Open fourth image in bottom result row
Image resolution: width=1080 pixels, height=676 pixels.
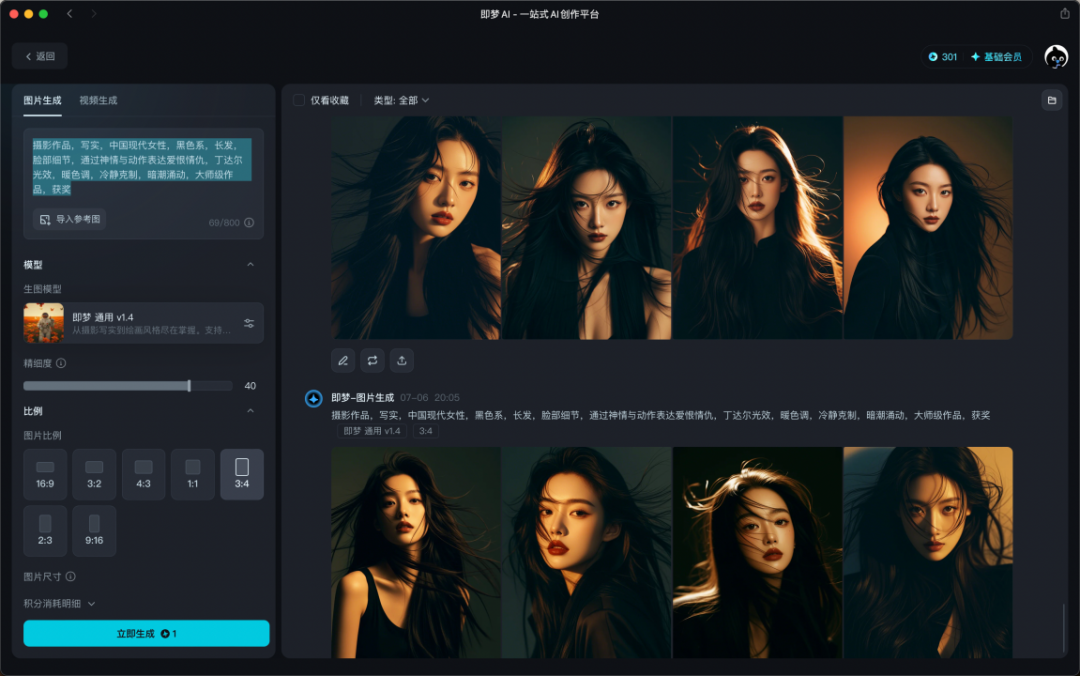point(928,553)
